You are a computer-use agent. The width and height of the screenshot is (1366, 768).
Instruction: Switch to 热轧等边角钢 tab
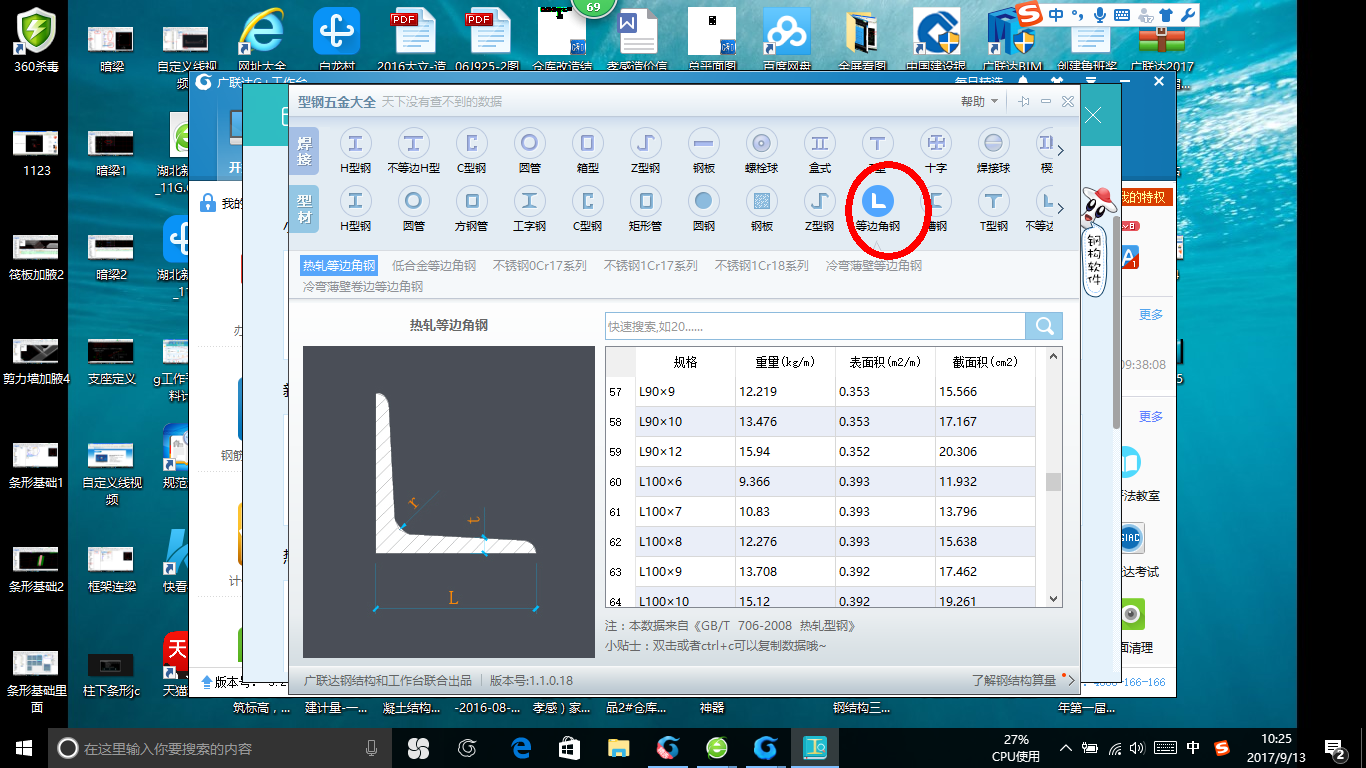click(339, 266)
